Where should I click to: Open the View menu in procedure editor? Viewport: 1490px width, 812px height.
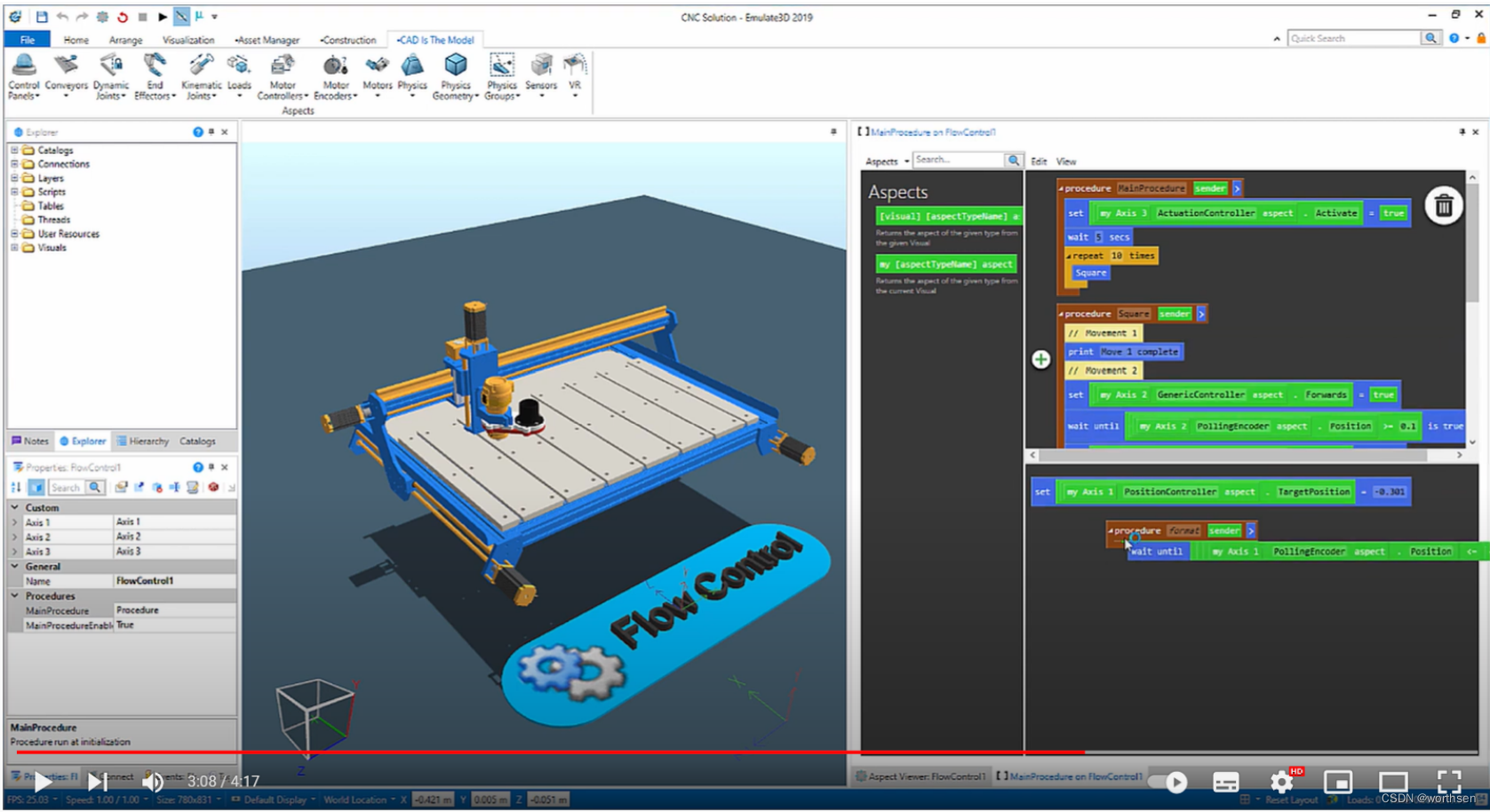pyautogui.click(x=1066, y=162)
